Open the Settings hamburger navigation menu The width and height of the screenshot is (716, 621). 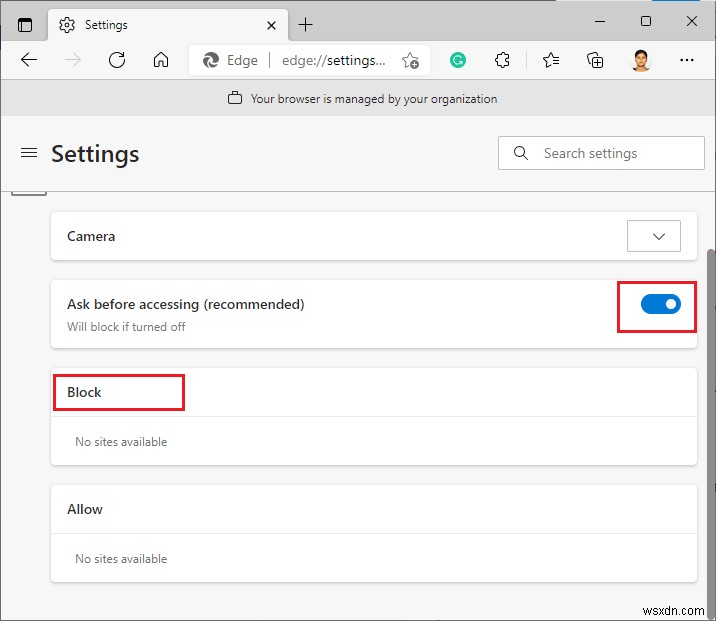point(29,153)
